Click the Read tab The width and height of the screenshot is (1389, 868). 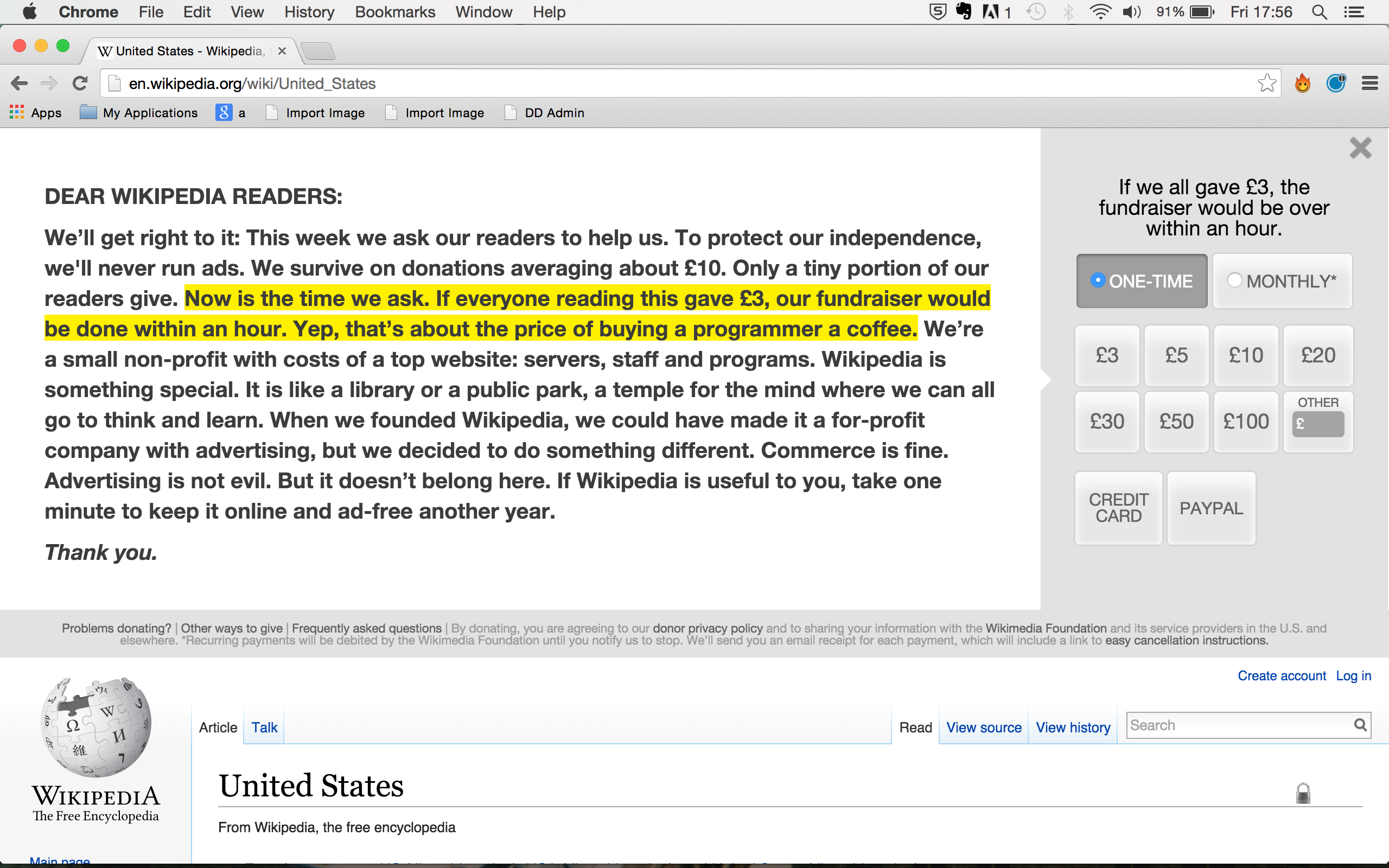915,727
